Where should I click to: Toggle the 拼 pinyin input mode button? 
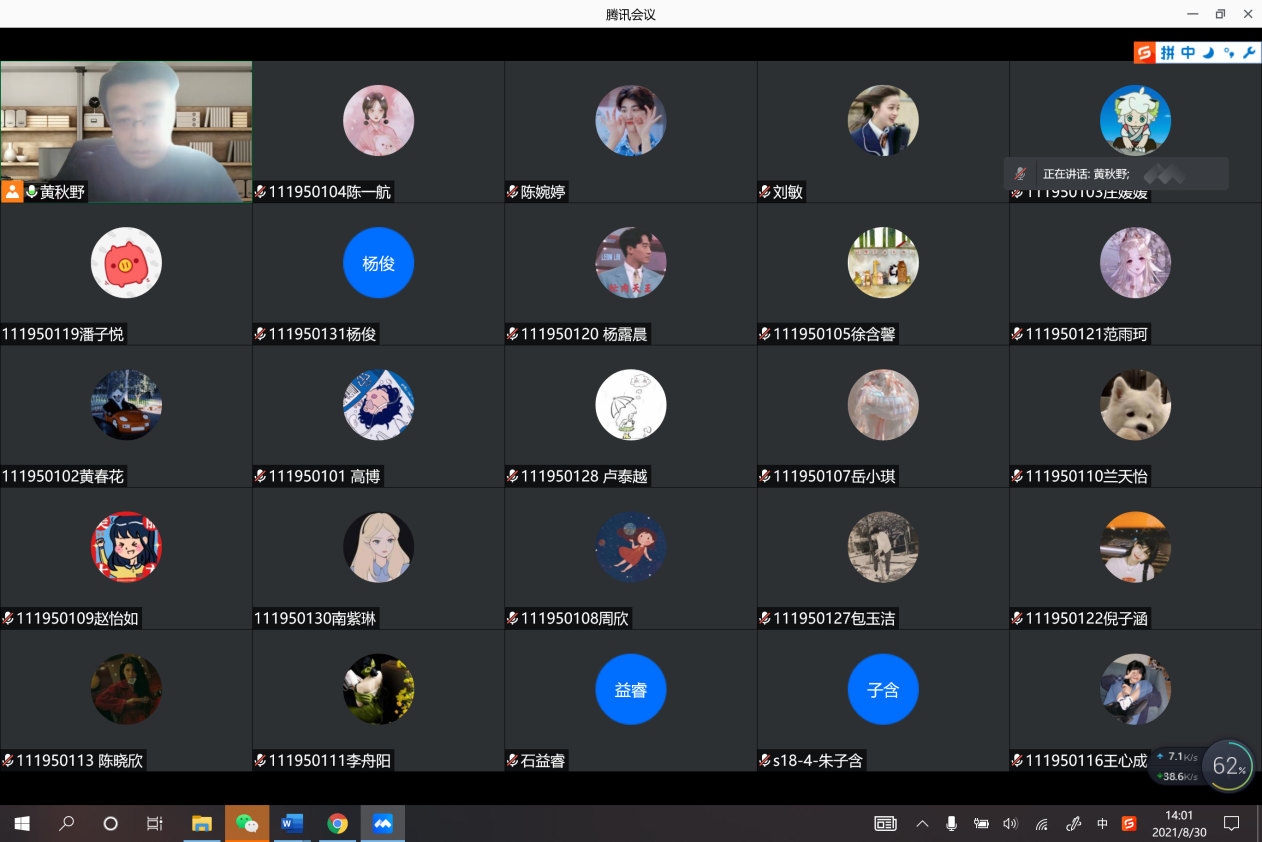pos(1167,53)
